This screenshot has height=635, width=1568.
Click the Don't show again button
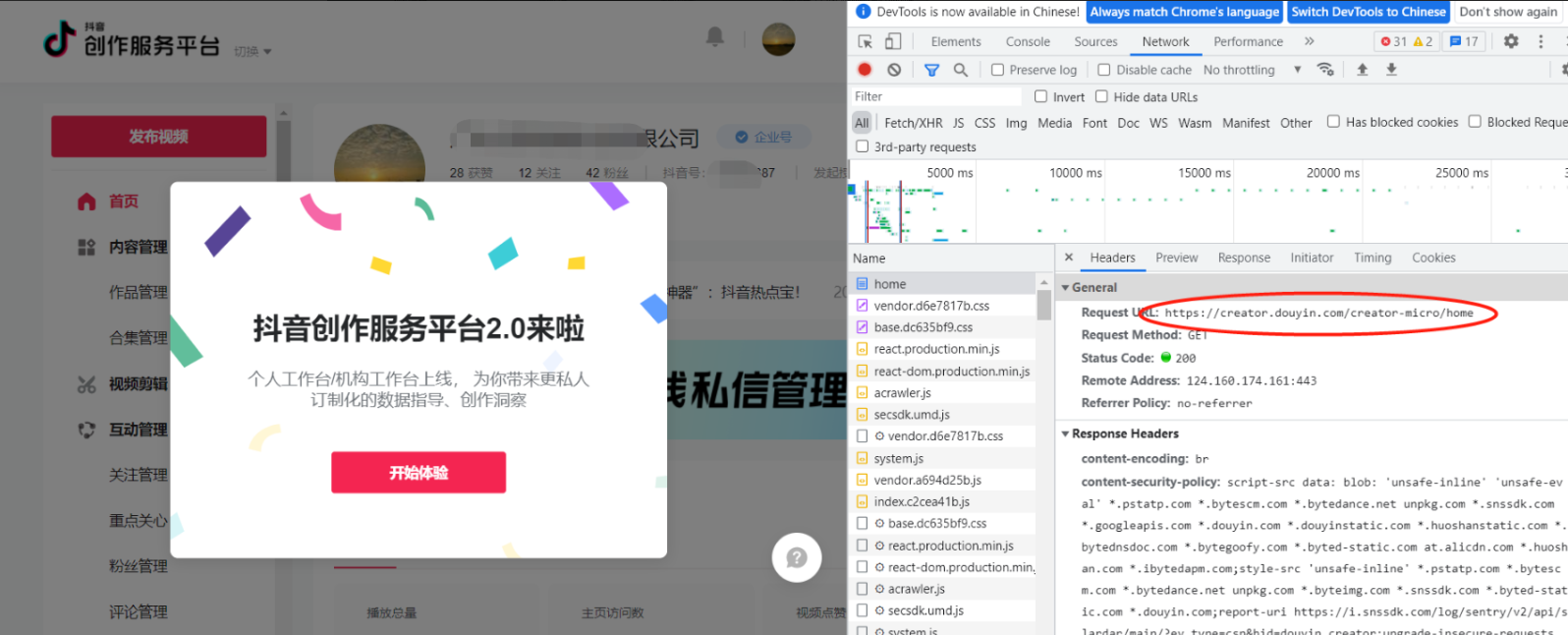tap(1507, 12)
